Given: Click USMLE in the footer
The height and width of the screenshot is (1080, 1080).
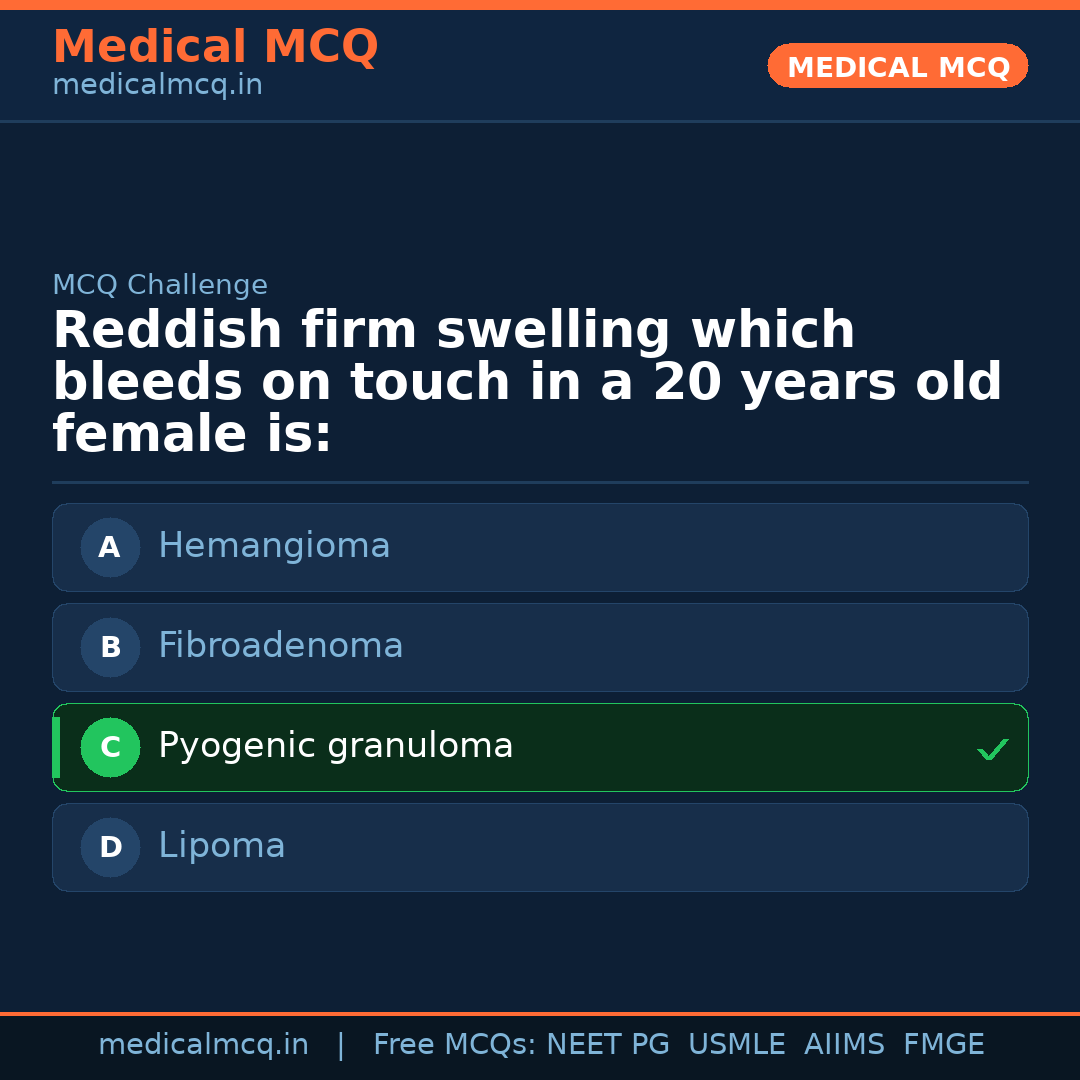Looking at the screenshot, I should click(736, 1045).
